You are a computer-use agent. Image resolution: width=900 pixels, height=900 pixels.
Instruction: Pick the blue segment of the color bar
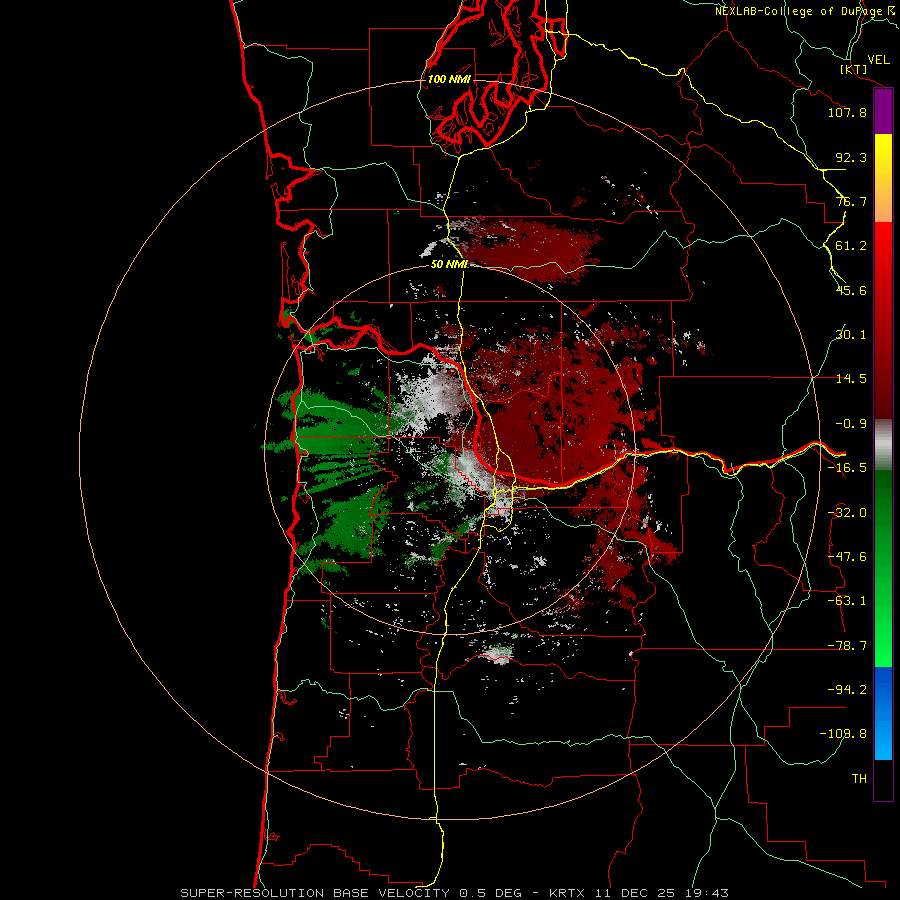[x=883, y=713]
